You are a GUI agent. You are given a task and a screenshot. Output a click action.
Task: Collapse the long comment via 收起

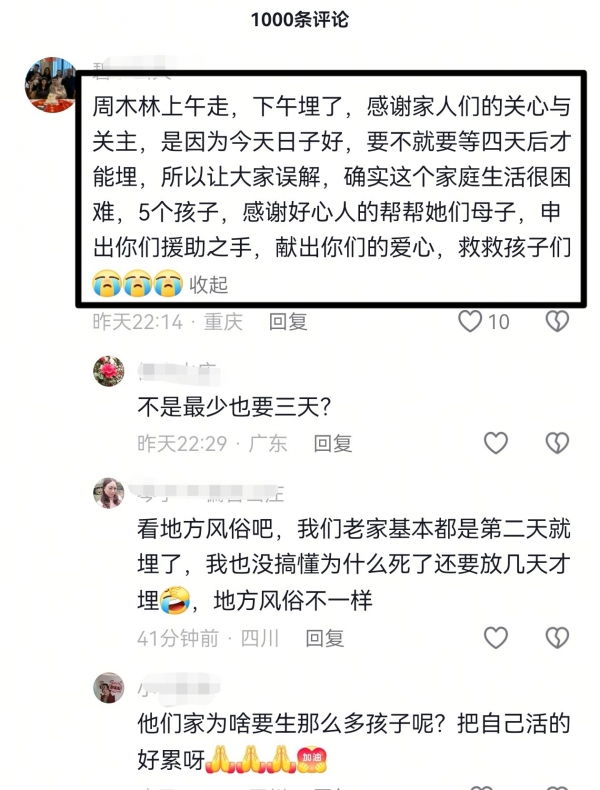(x=209, y=285)
